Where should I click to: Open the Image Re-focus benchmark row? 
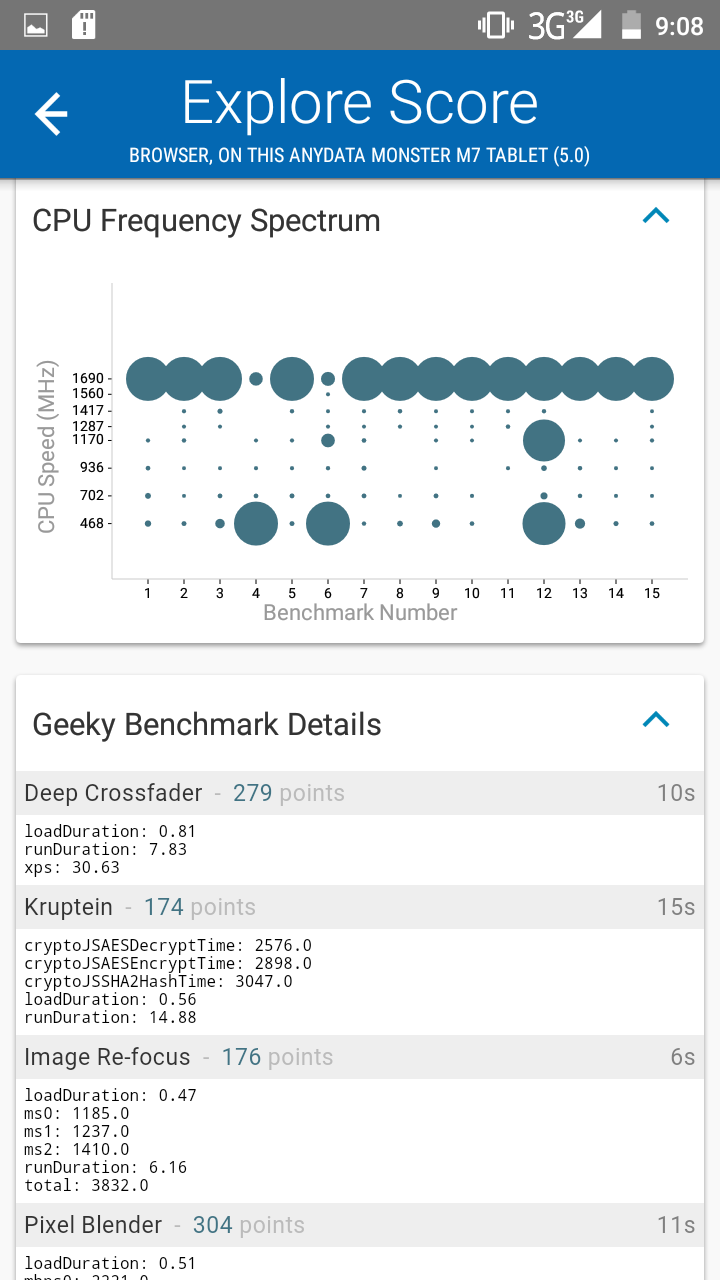click(360, 1057)
